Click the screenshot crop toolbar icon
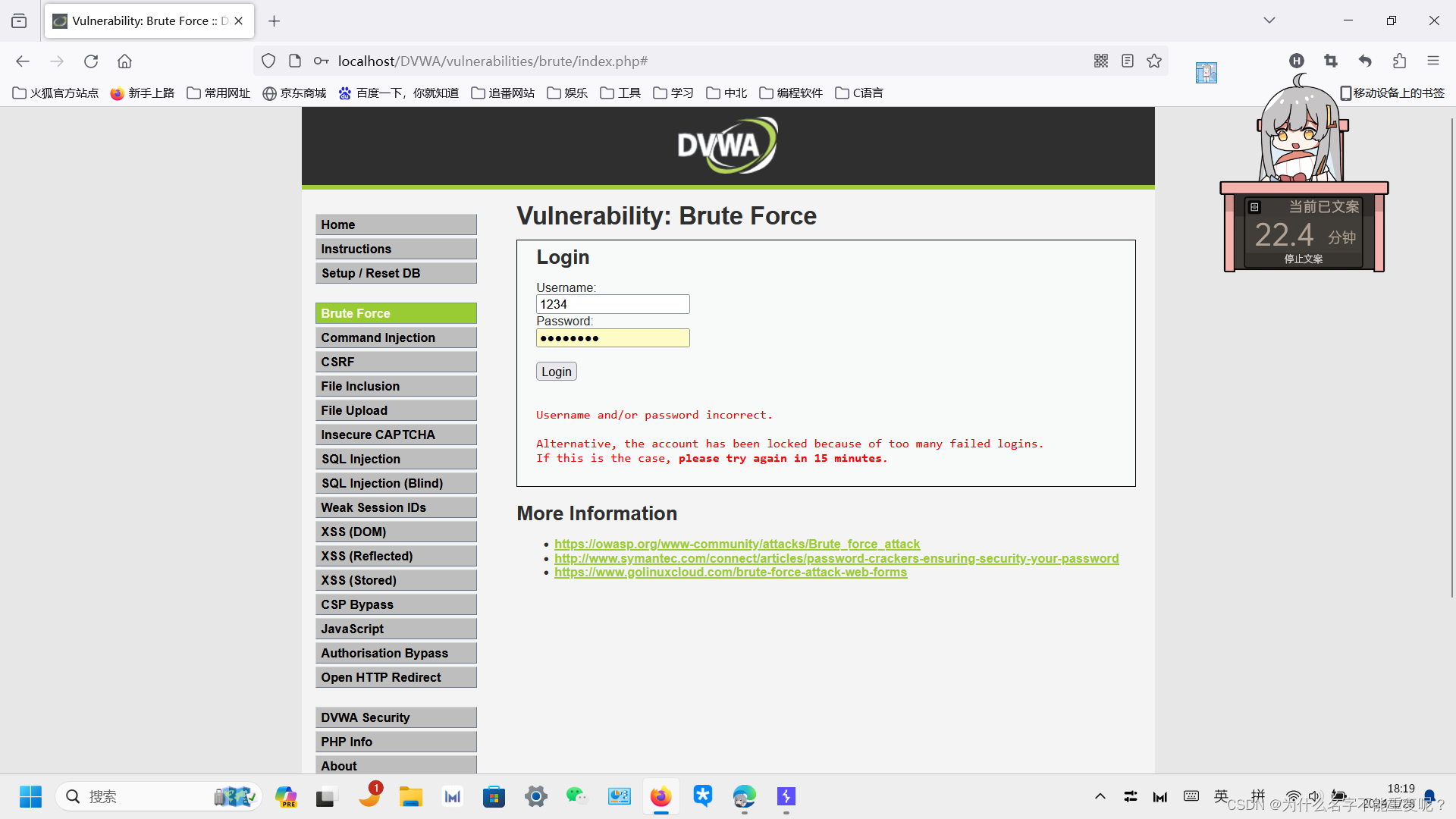Image resolution: width=1456 pixels, height=819 pixels. point(1331,61)
